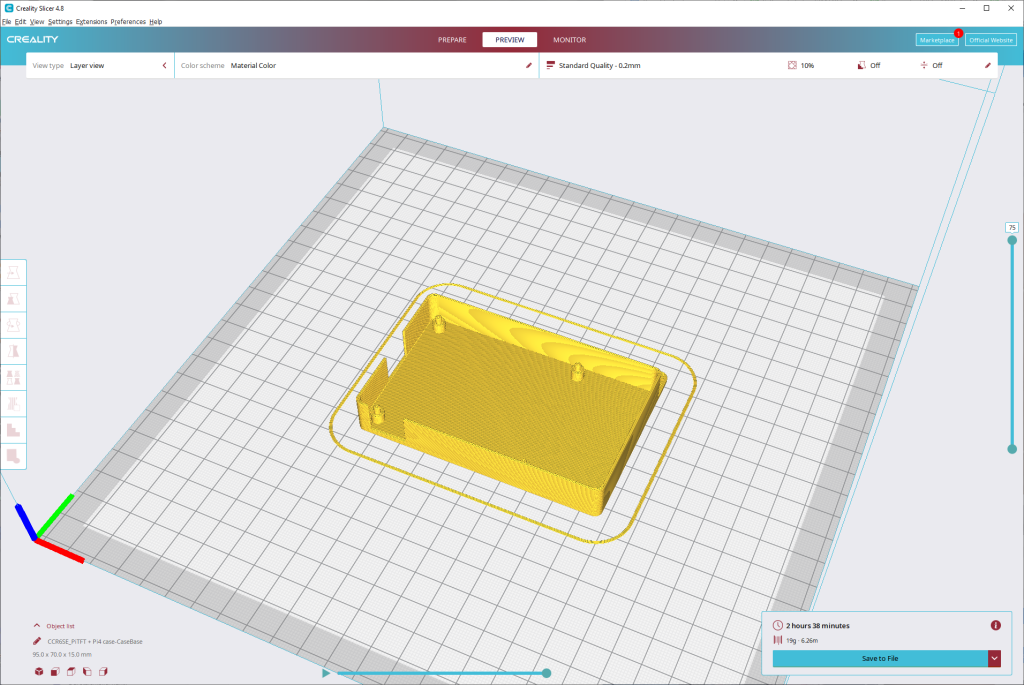Open the Material Color scheme dropdown

click(x=357, y=65)
